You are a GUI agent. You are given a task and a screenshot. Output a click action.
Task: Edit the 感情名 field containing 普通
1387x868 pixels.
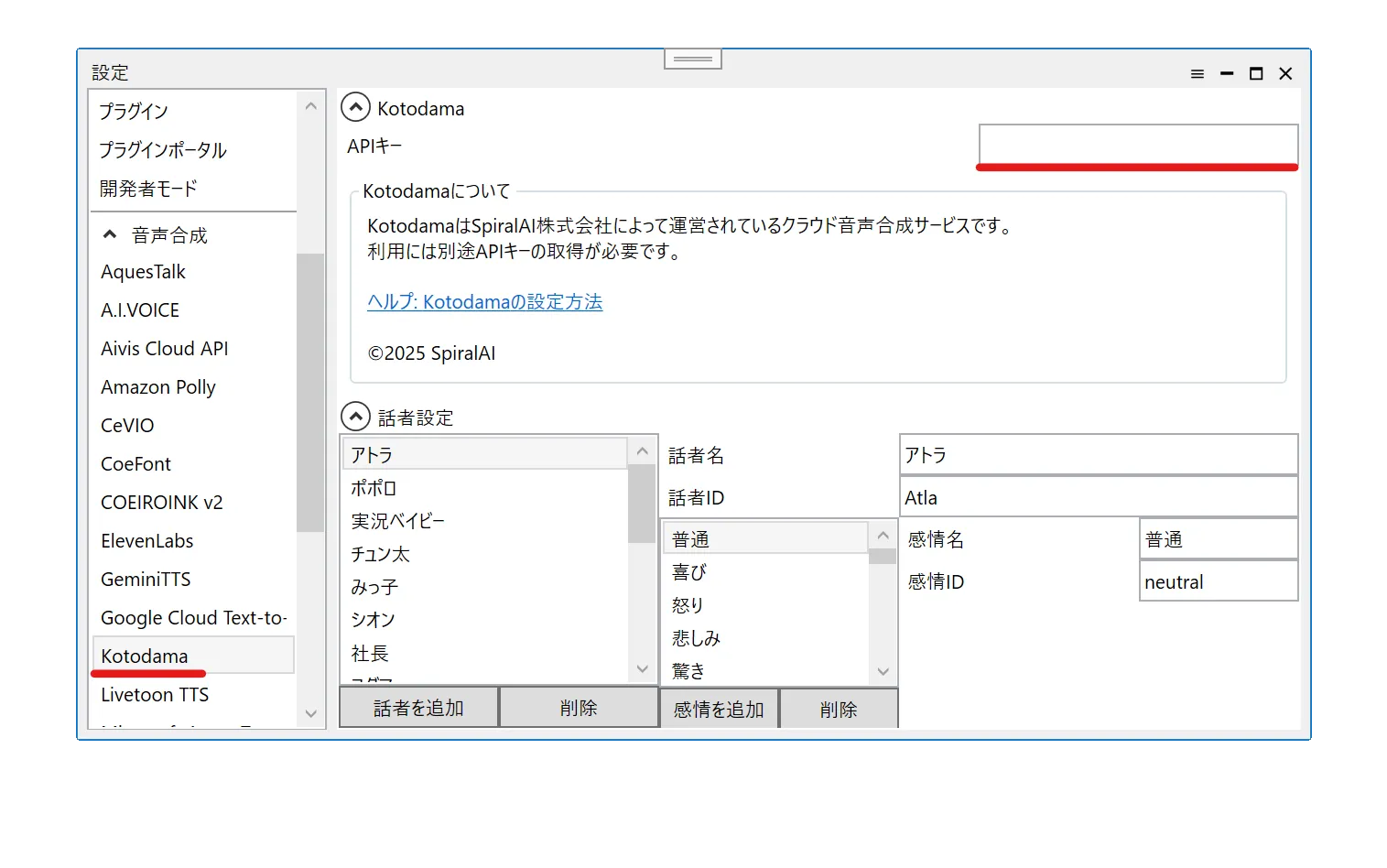pyautogui.click(x=1219, y=539)
